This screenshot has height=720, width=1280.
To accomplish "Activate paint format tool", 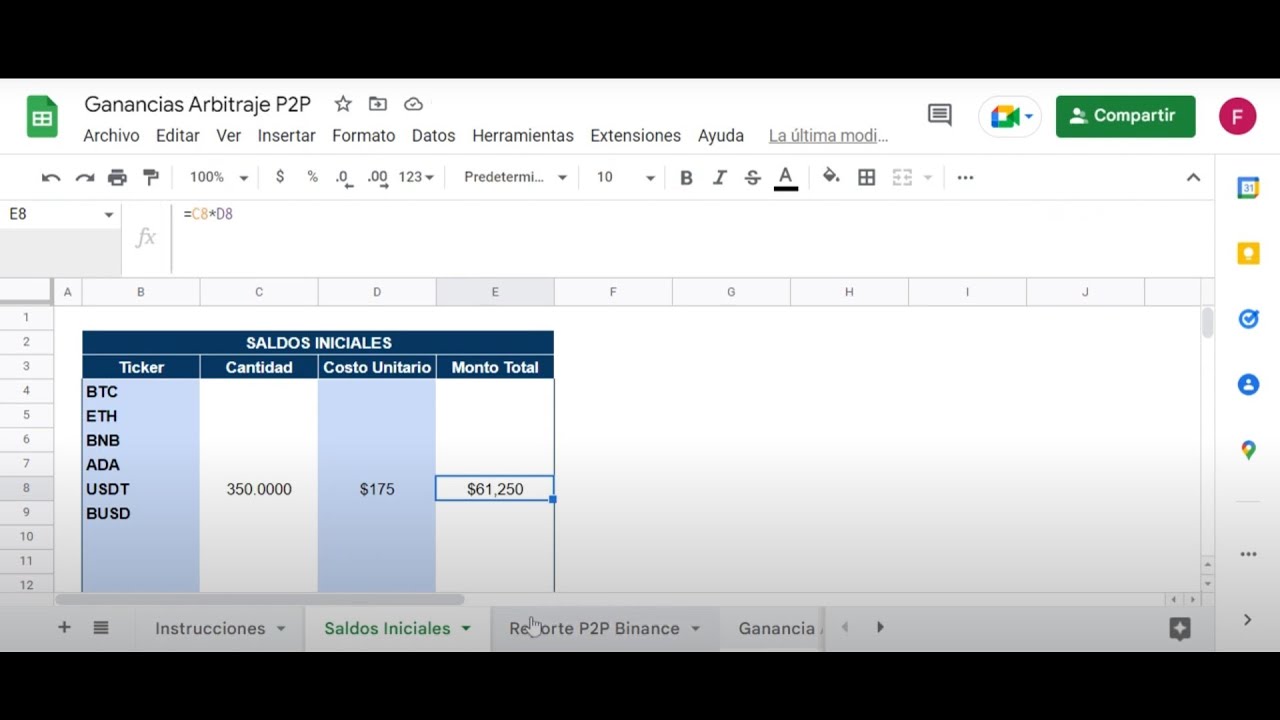I will click(x=151, y=178).
